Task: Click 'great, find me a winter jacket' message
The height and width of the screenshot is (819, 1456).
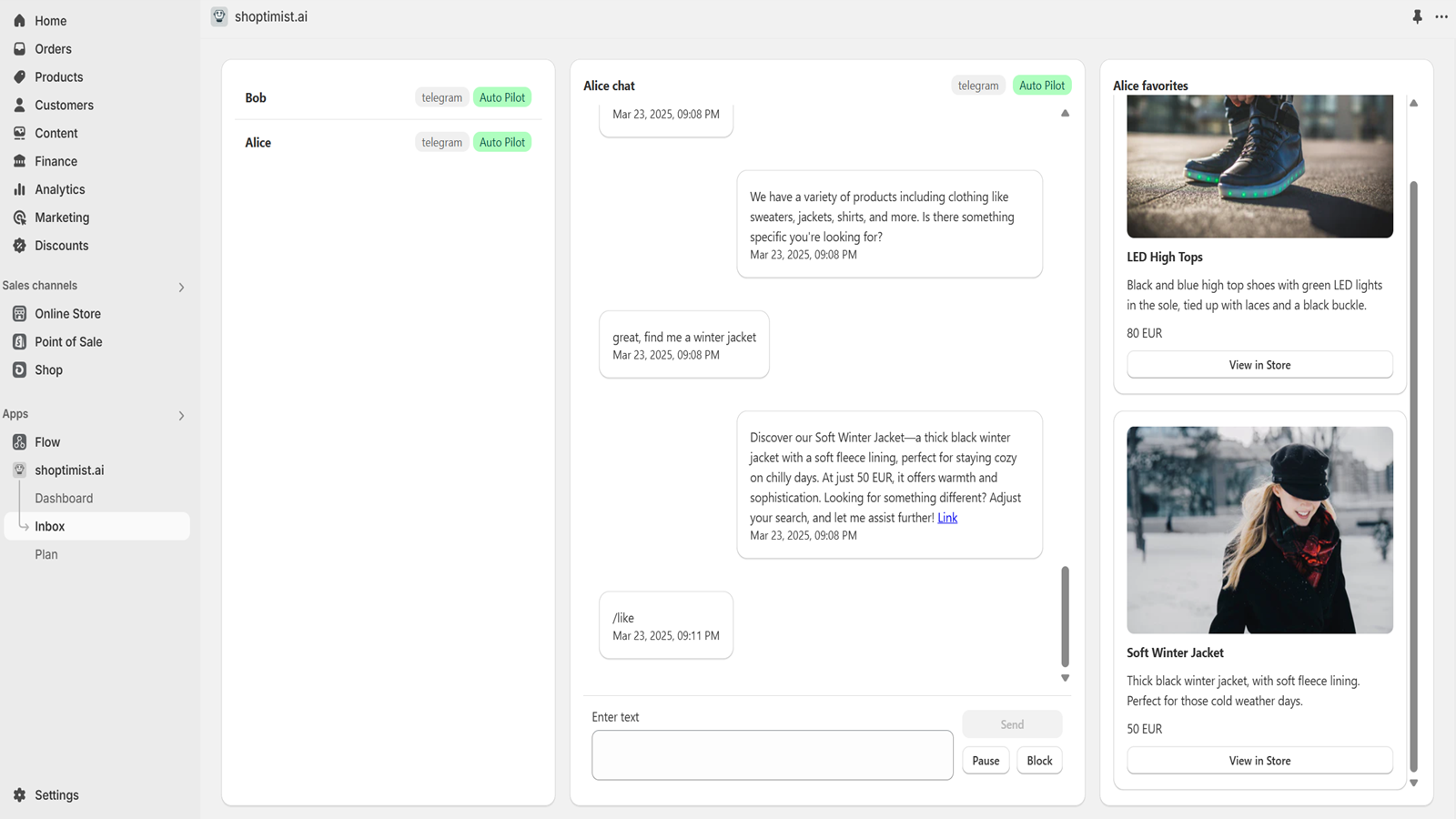Action: 684,345
